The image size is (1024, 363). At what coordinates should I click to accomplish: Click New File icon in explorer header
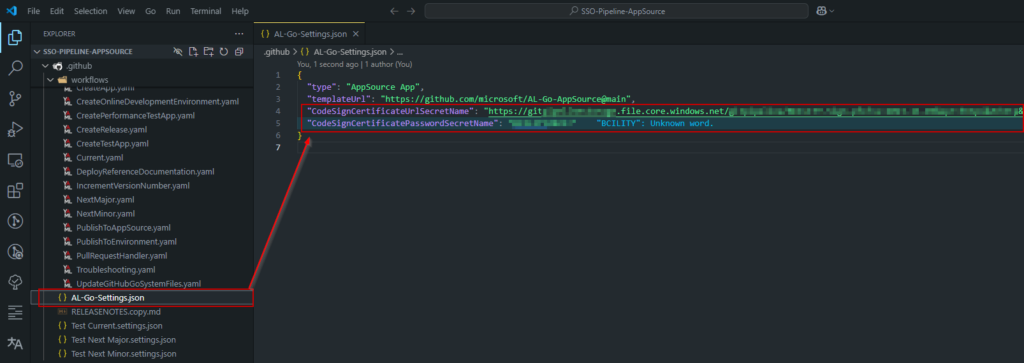point(193,52)
